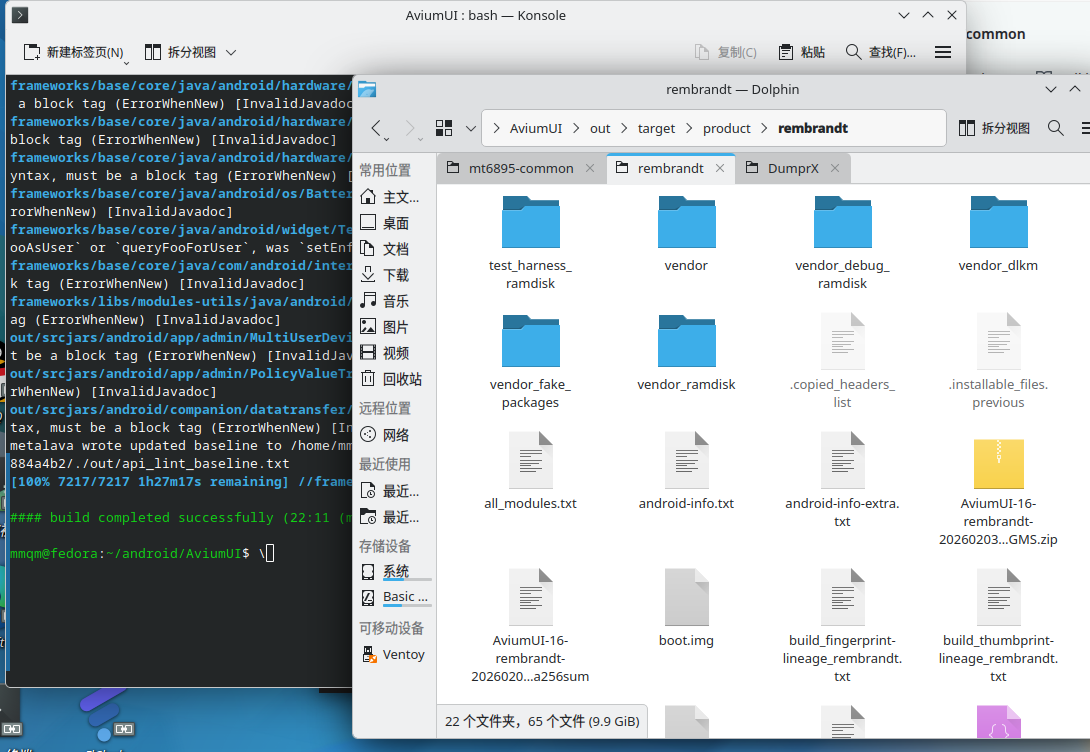Select vendor_ramdisk folder
The width and height of the screenshot is (1090, 752).
pos(686,353)
